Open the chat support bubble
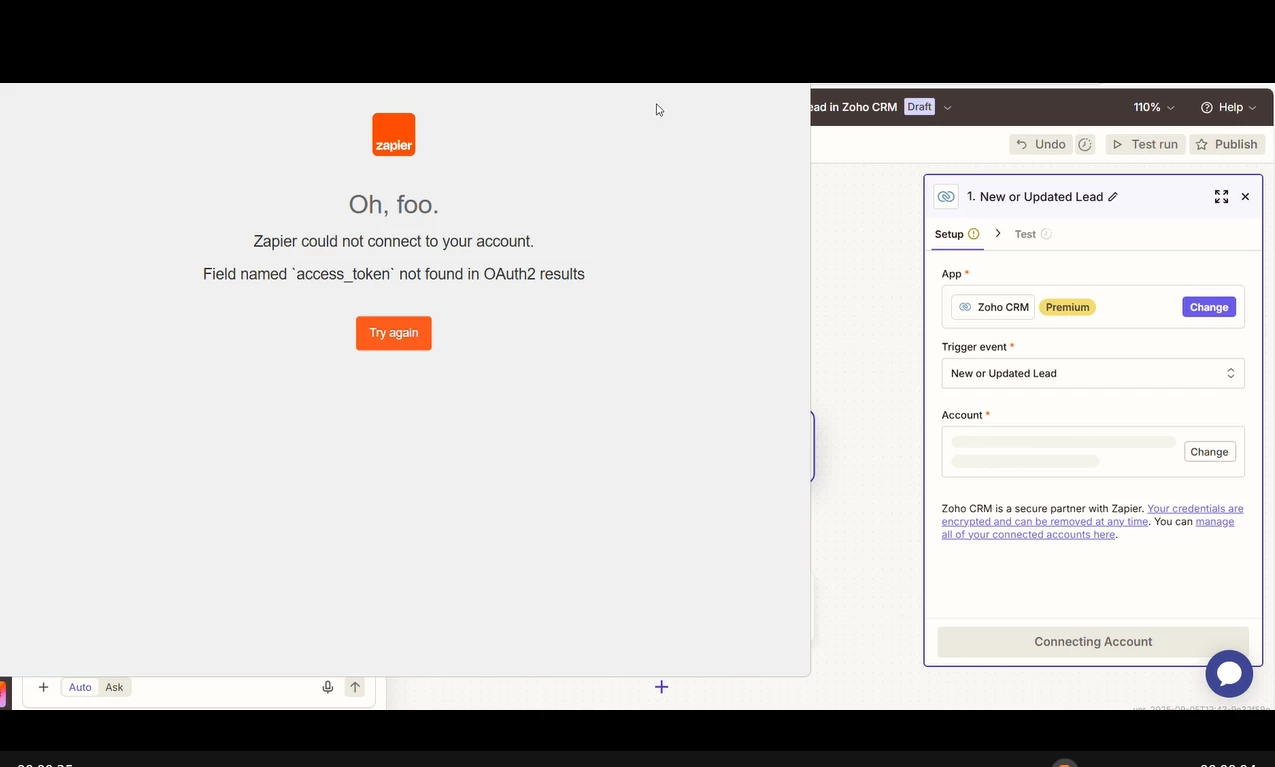1275x767 pixels. [x=1229, y=674]
